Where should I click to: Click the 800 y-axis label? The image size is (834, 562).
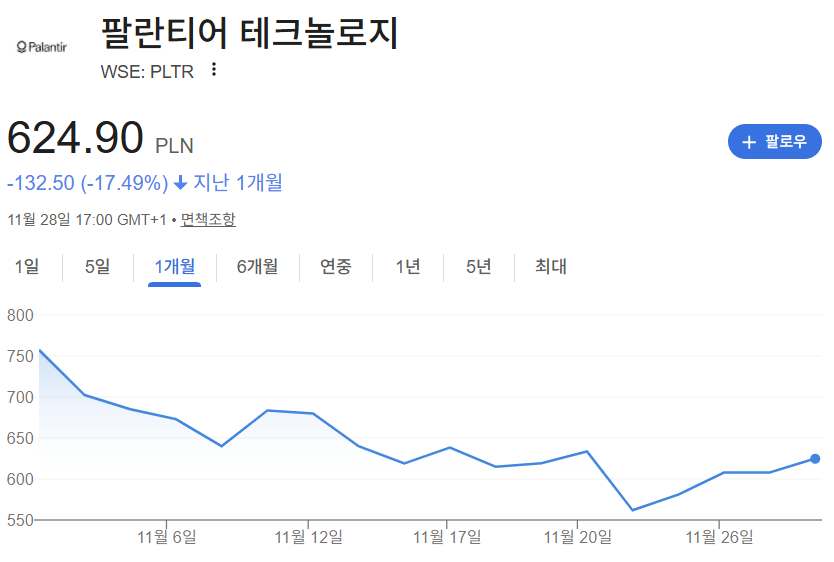tap(20, 315)
